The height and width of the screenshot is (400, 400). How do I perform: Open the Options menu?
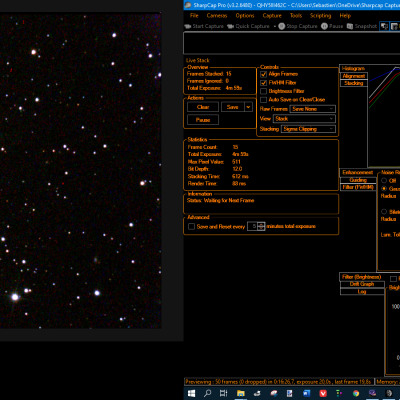[x=245, y=16]
